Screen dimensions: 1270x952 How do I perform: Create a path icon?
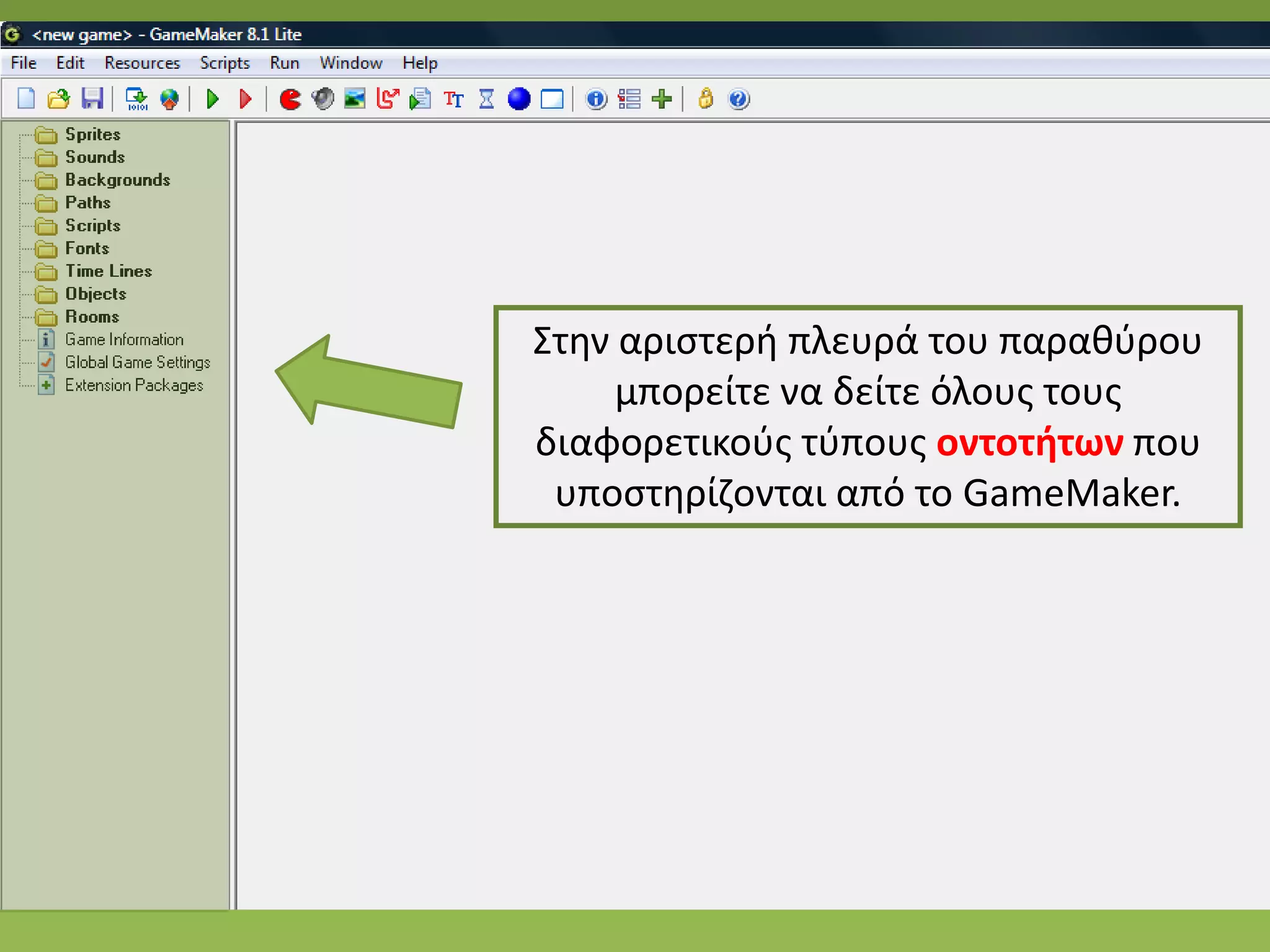388,99
